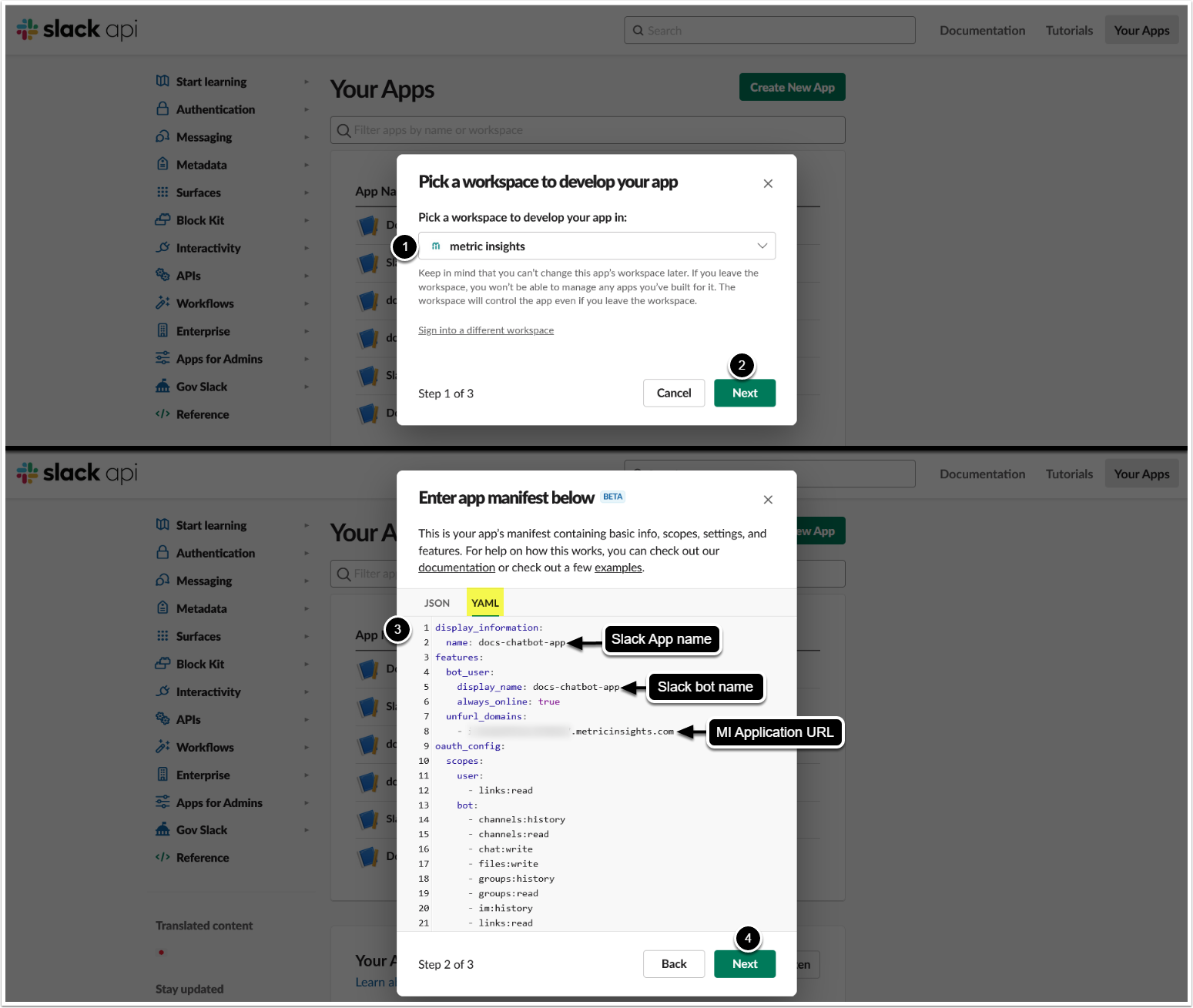Open Documentation in upper screenshot top navigation
The image size is (1193, 1008).
(982, 30)
